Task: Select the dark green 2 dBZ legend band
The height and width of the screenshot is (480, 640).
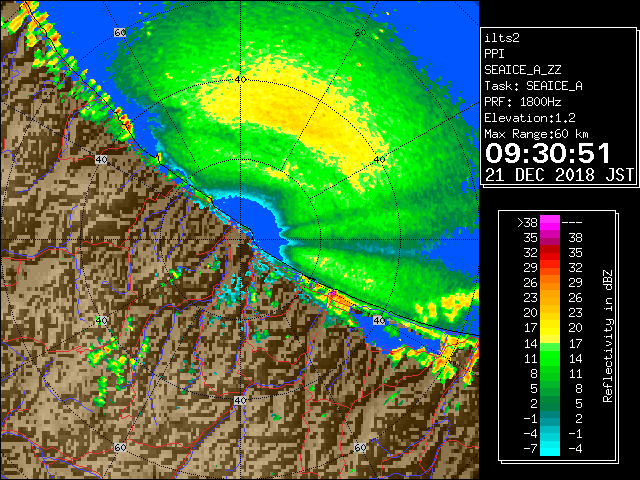Action: click(x=550, y=403)
